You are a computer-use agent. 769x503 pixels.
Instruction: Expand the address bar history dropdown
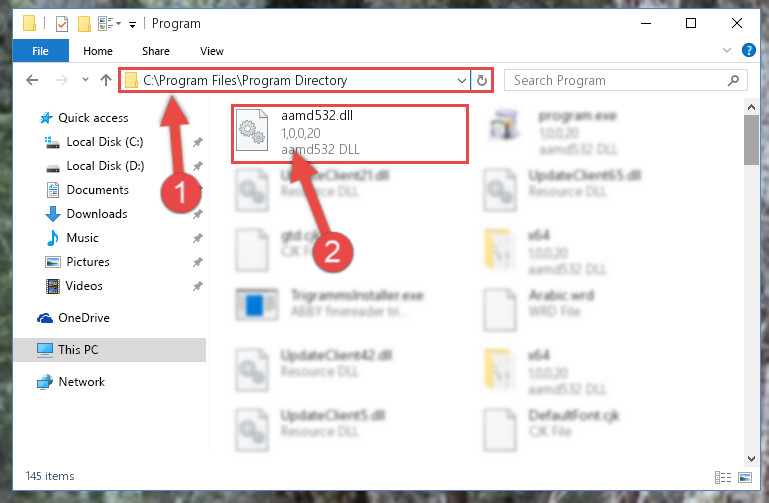click(x=461, y=80)
